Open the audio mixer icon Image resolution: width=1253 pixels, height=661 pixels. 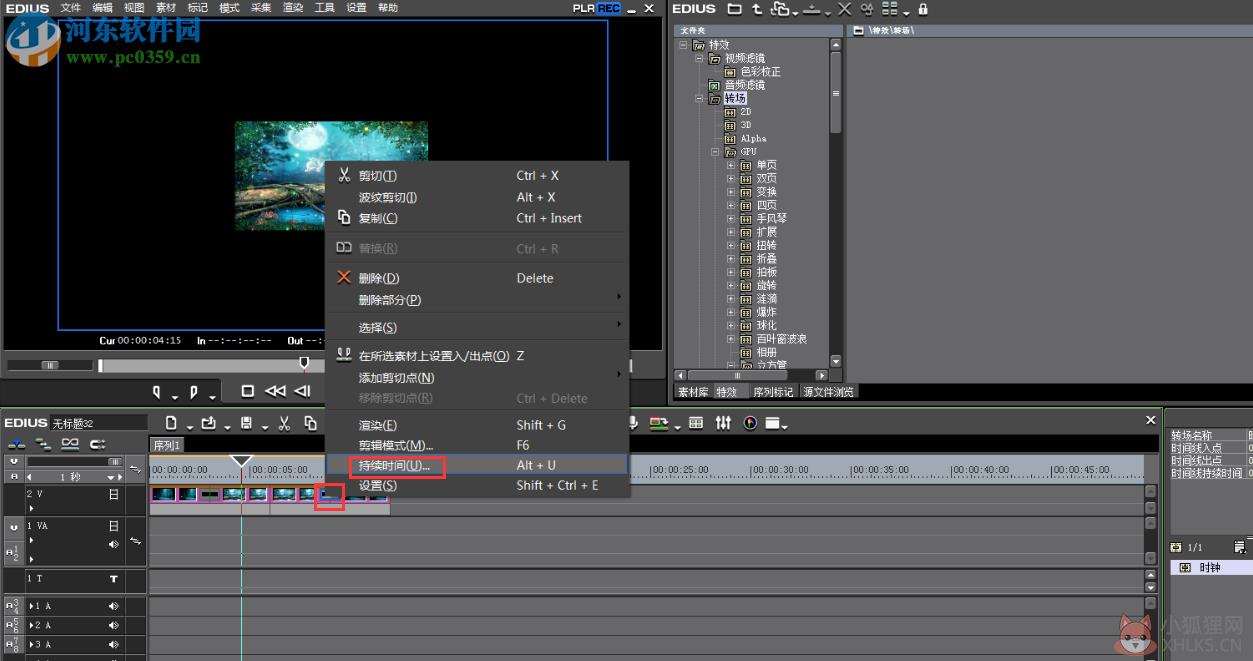(x=723, y=423)
